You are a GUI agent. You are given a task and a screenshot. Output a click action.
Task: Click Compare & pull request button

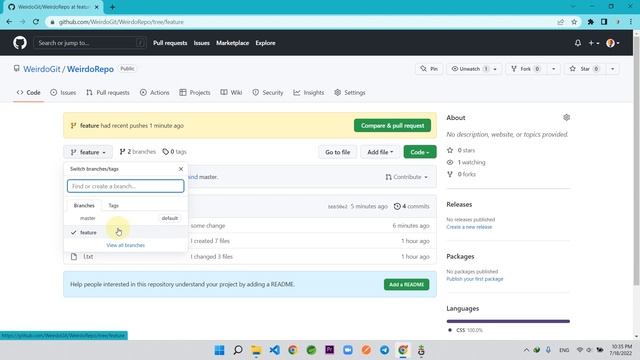pyautogui.click(x=392, y=126)
